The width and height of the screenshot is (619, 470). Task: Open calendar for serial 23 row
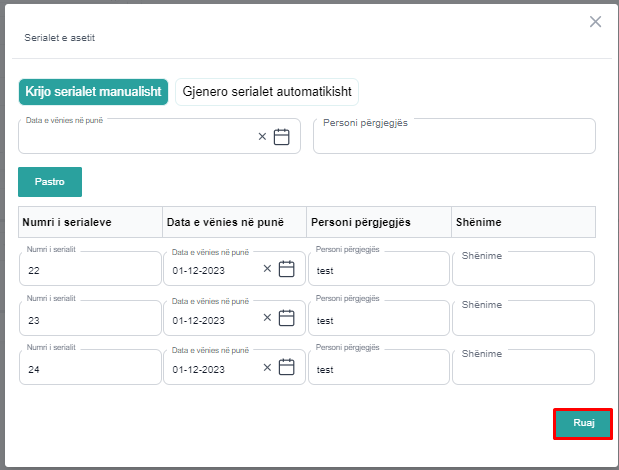pyautogui.click(x=287, y=318)
